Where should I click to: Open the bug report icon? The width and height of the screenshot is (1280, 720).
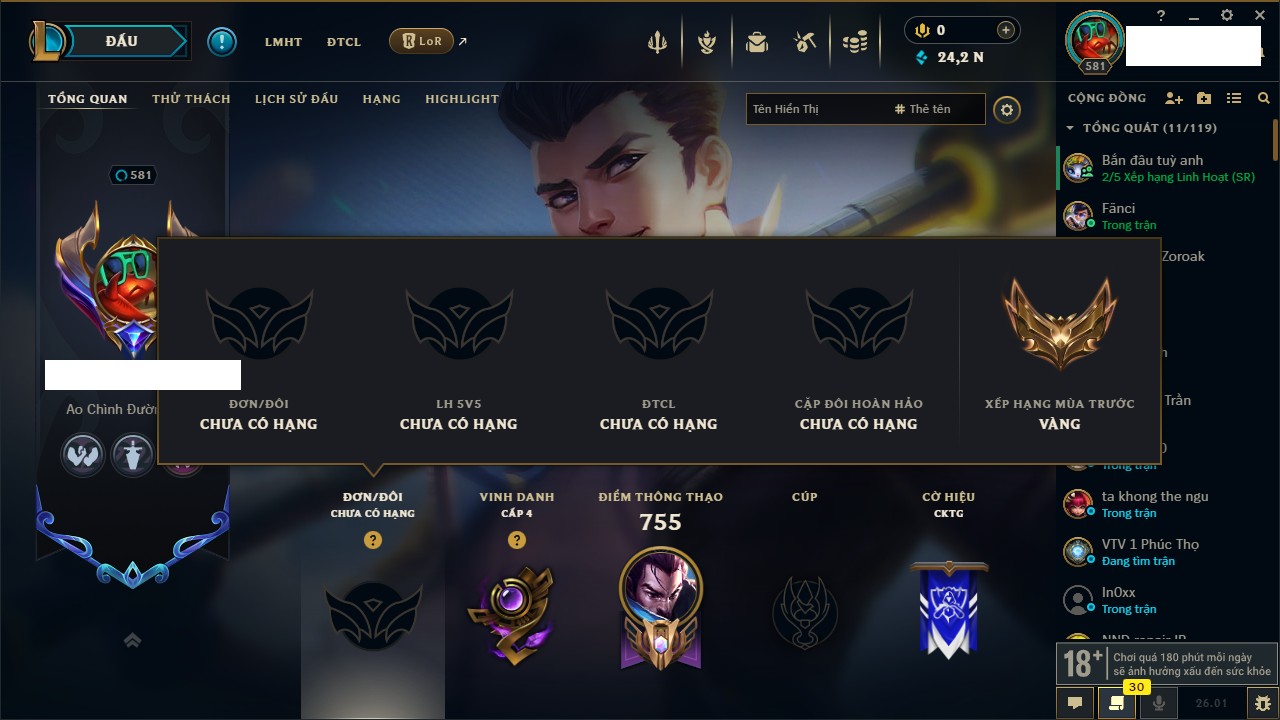1262,703
